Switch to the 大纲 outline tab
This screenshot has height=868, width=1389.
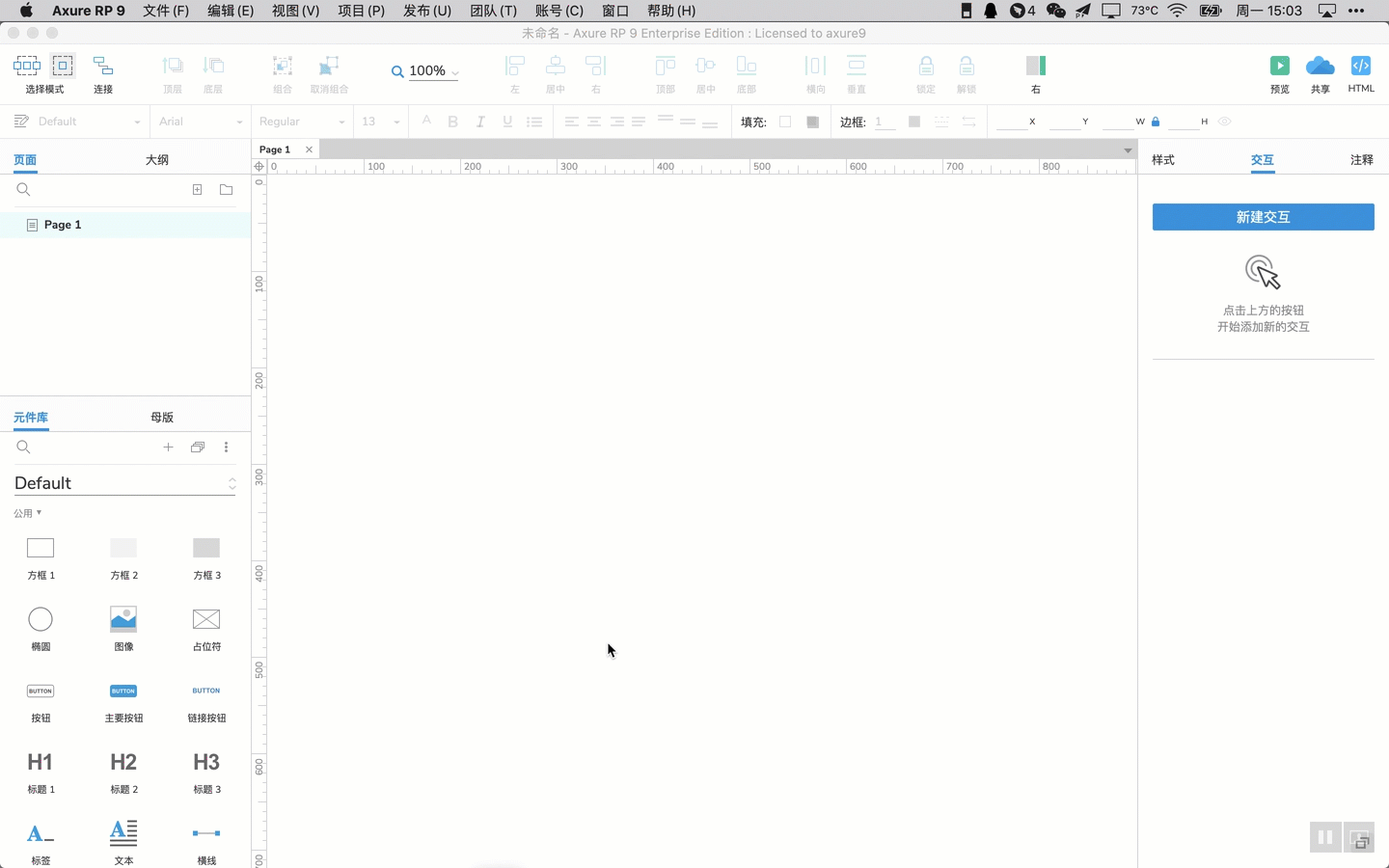coord(157,160)
